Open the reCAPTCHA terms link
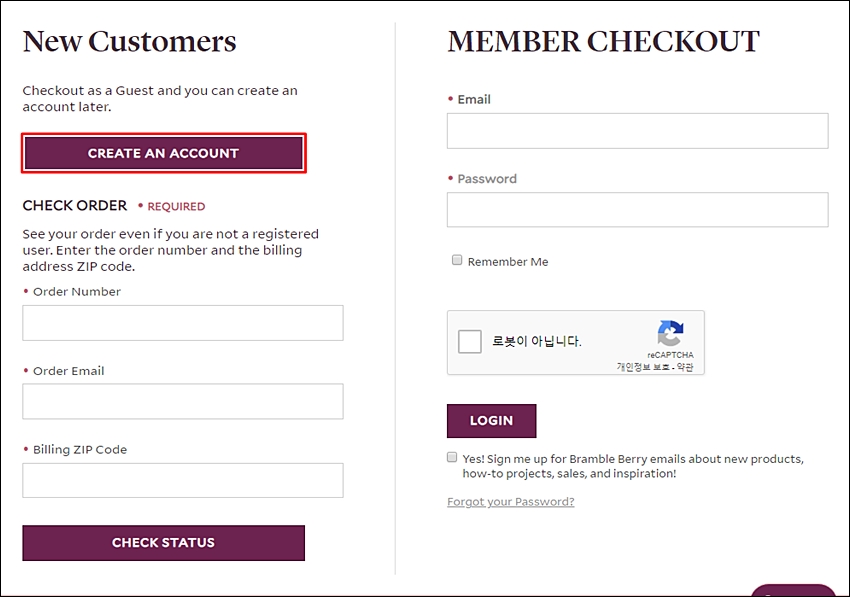The width and height of the screenshot is (850, 597). point(685,367)
